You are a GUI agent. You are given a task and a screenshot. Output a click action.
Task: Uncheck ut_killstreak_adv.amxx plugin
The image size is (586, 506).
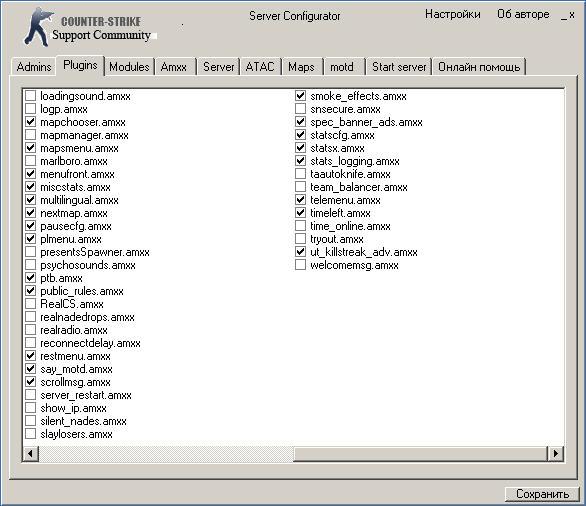(x=300, y=252)
